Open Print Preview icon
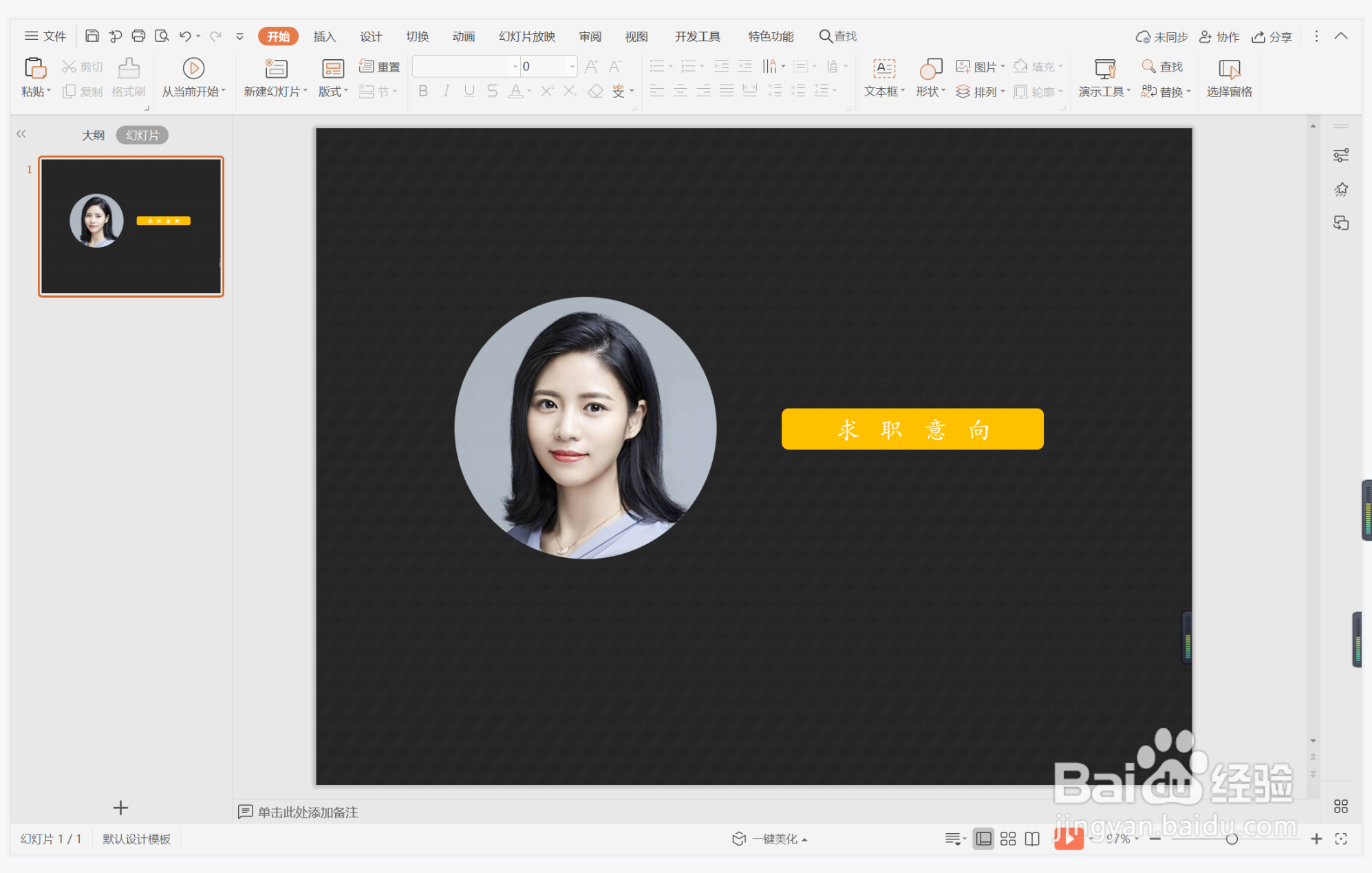Screen dimensions: 1372x873 [162, 36]
